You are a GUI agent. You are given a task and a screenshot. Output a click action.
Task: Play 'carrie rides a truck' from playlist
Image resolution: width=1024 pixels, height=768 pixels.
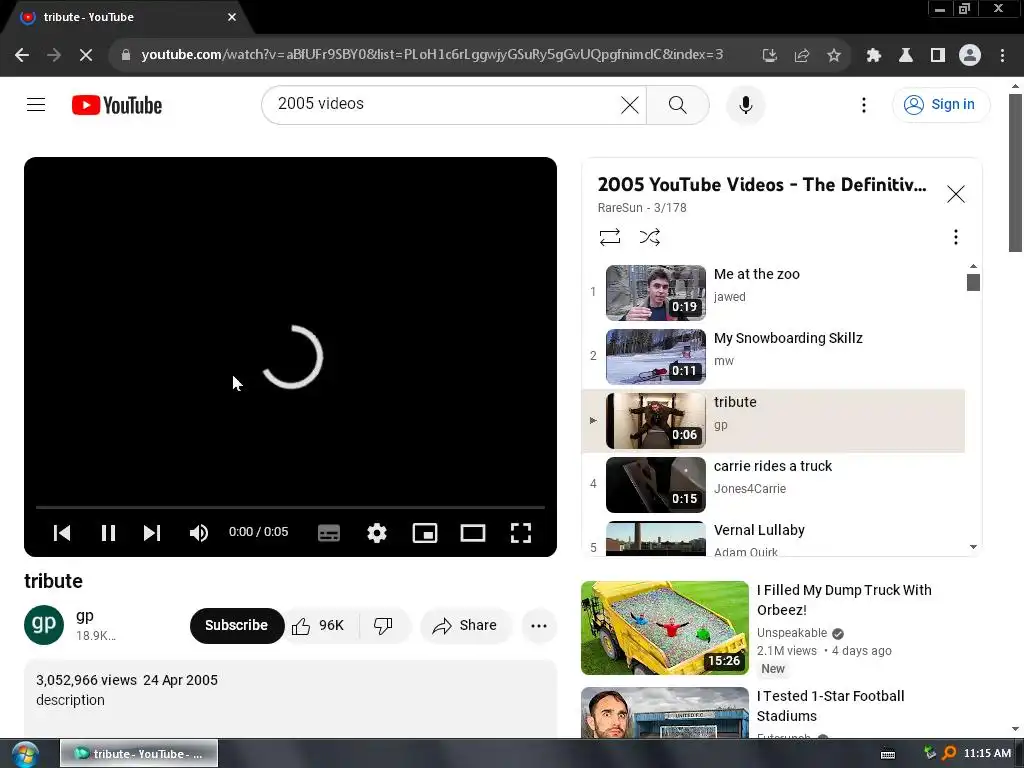pyautogui.click(x=773, y=485)
